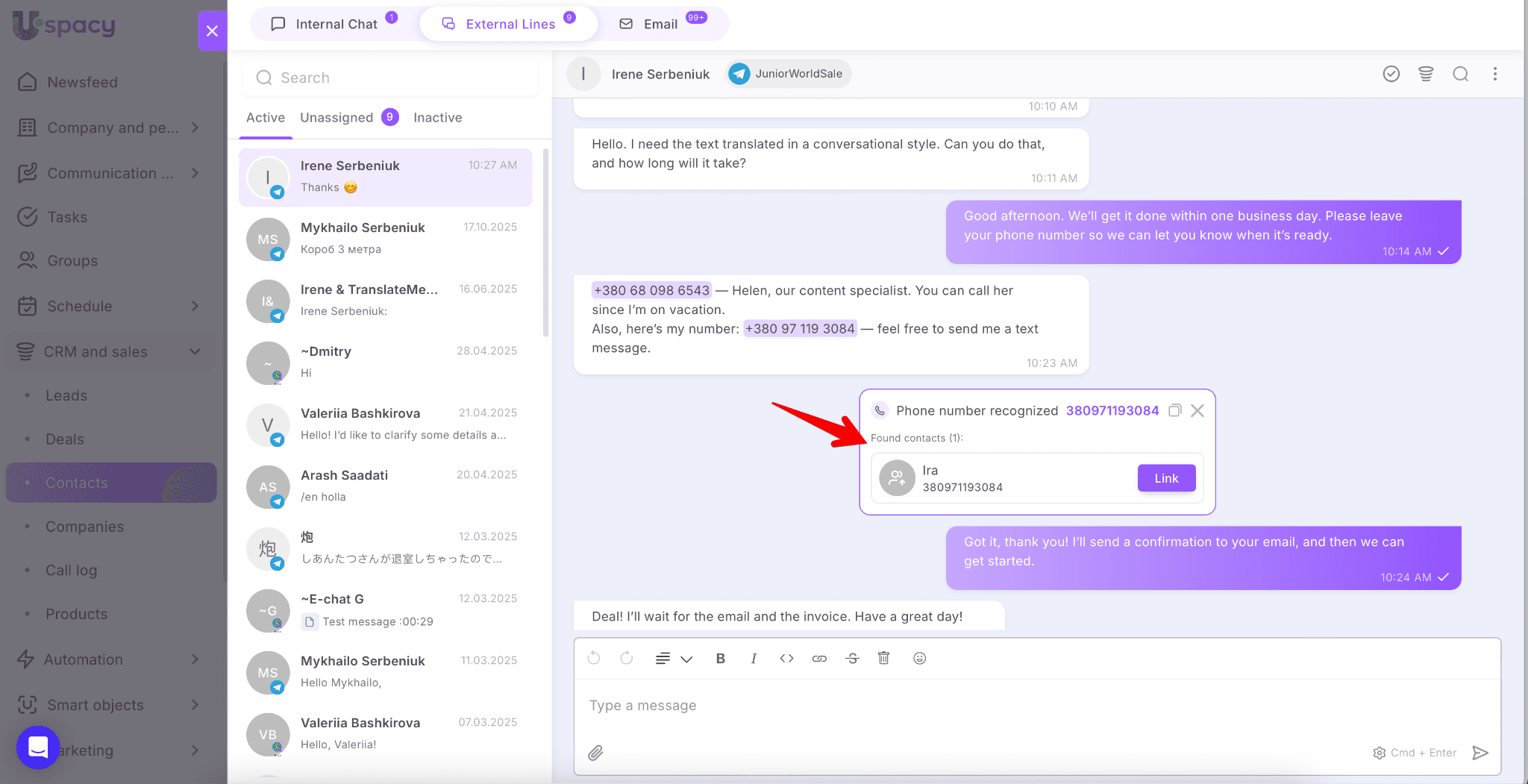Click phone number 380971193084 link

point(1112,410)
